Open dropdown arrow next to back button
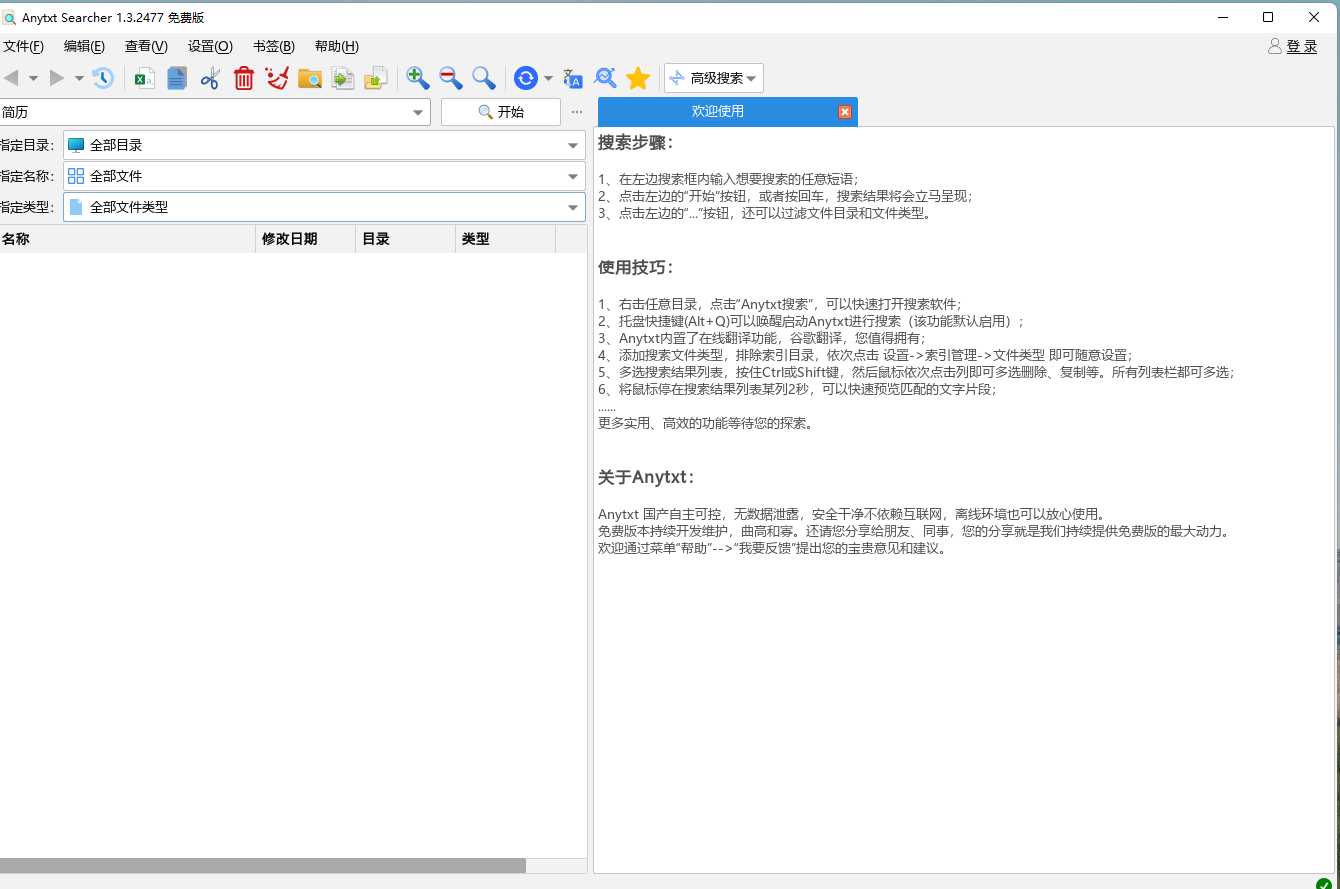The height and width of the screenshot is (889, 1340). 33,78
